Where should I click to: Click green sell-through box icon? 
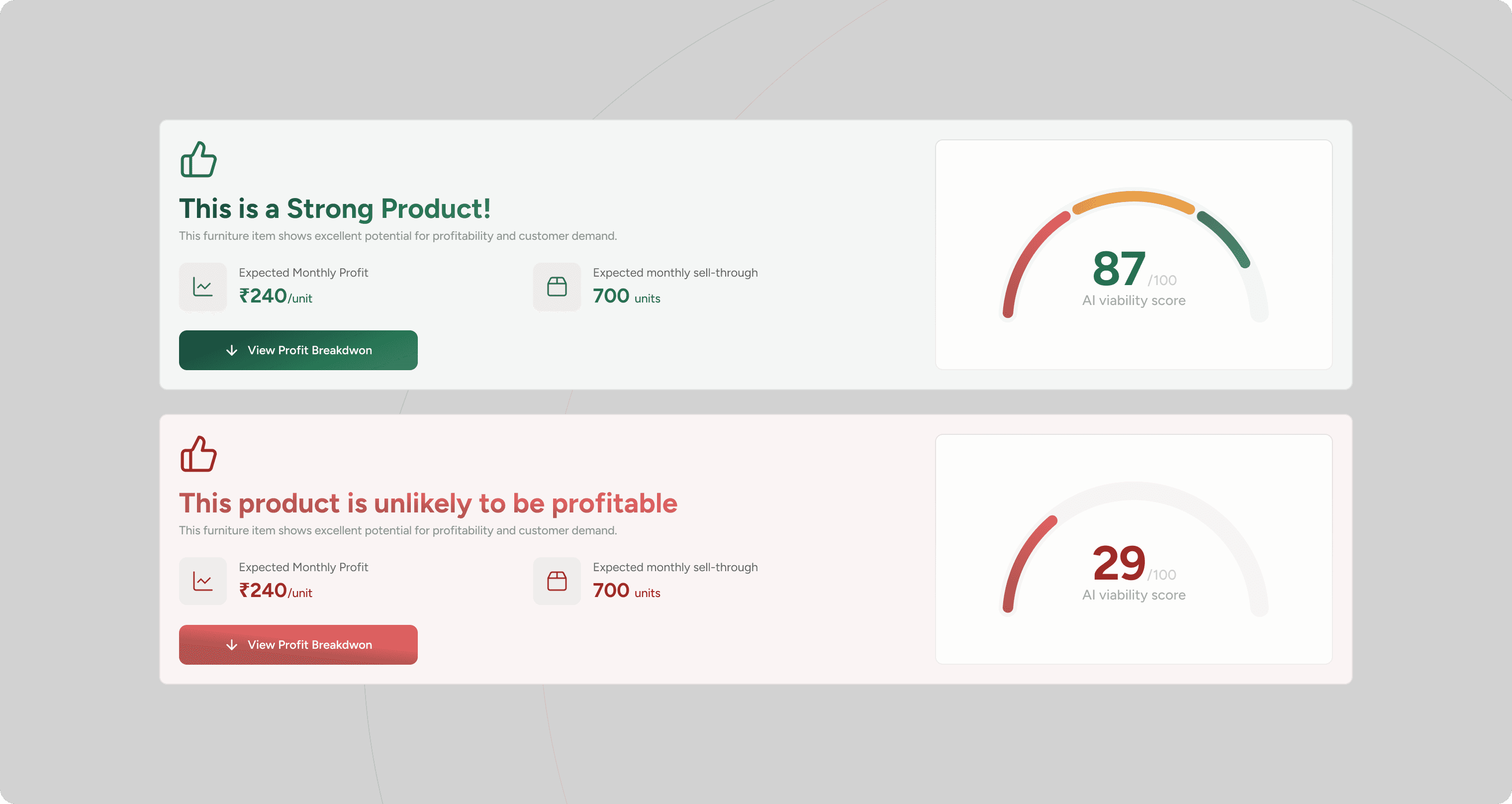click(x=557, y=287)
